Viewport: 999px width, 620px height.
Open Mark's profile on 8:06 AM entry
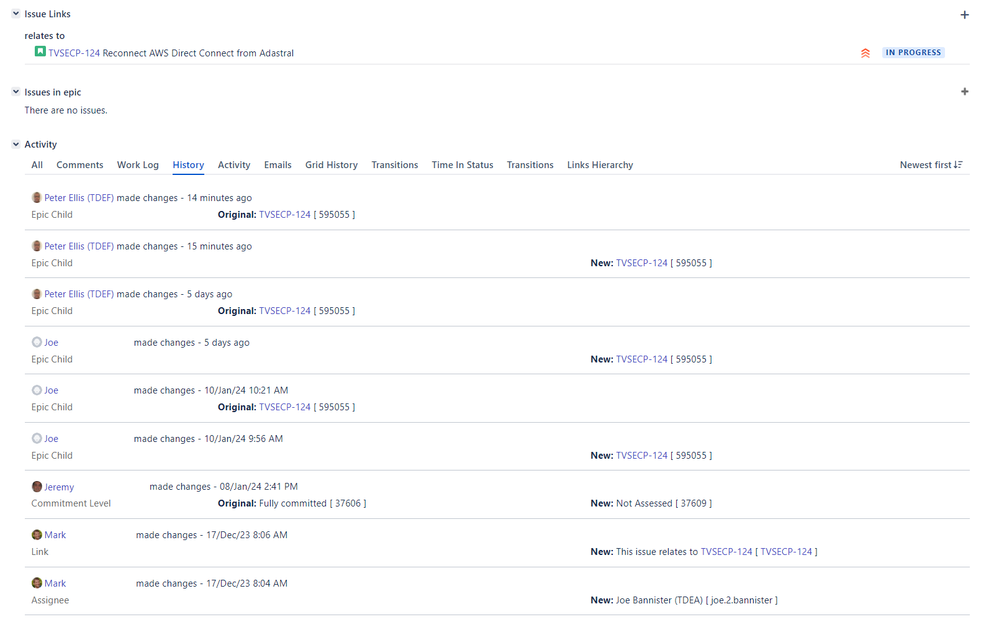[x=55, y=535]
